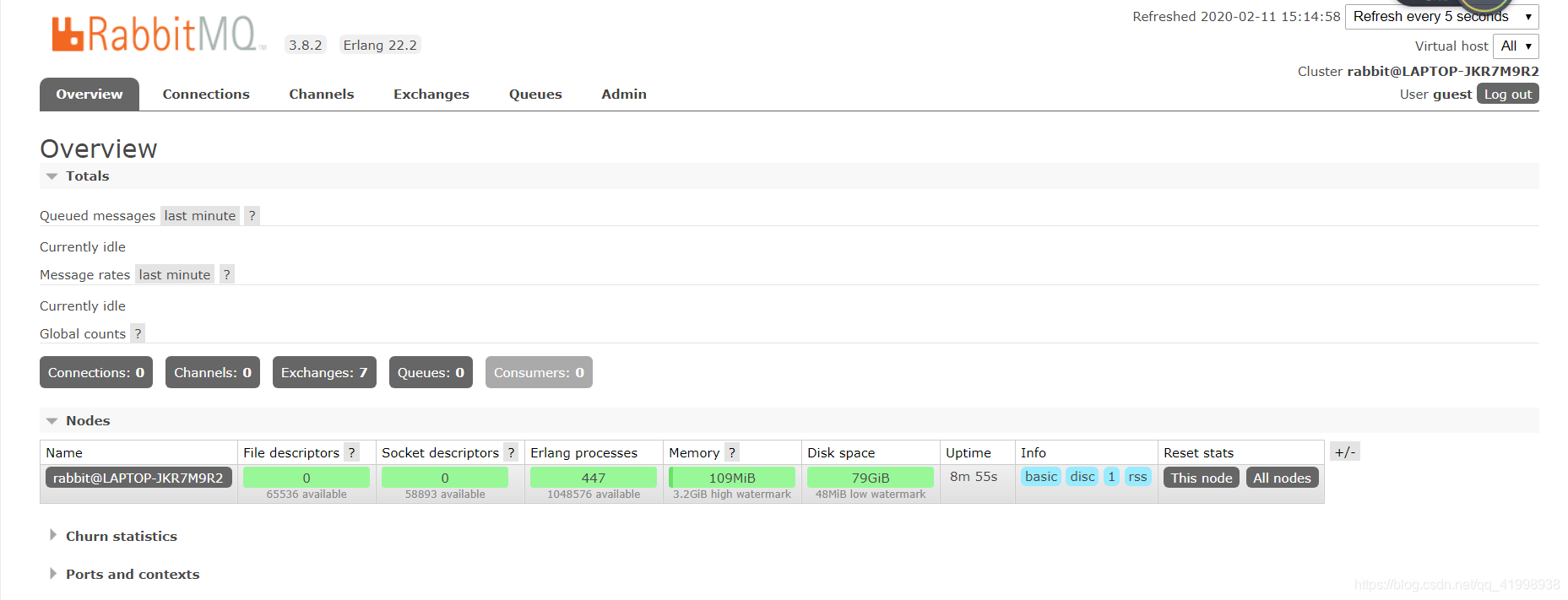Click the Socket descriptors 0 usage bar
The height and width of the screenshot is (600, 1568).
(x=445, y=478)
